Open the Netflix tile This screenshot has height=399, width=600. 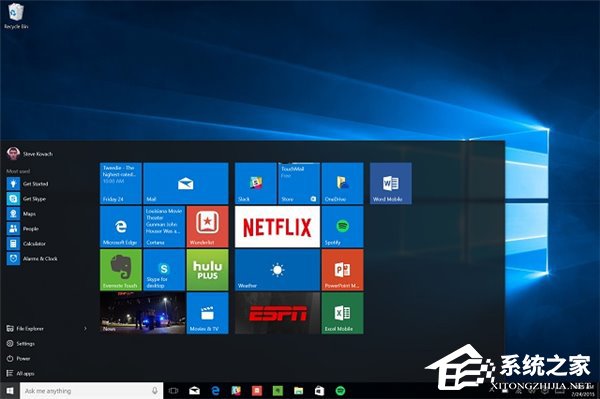277,226
